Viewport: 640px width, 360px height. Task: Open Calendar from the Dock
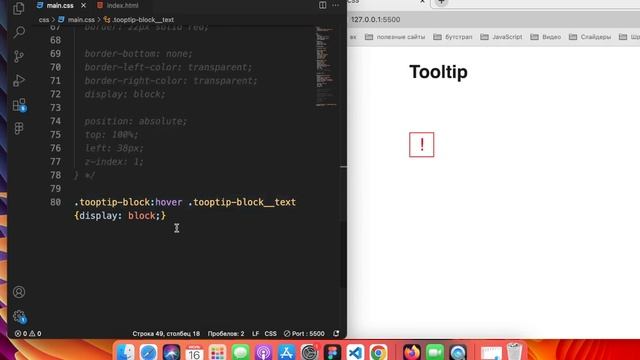(x=194, y=352)
